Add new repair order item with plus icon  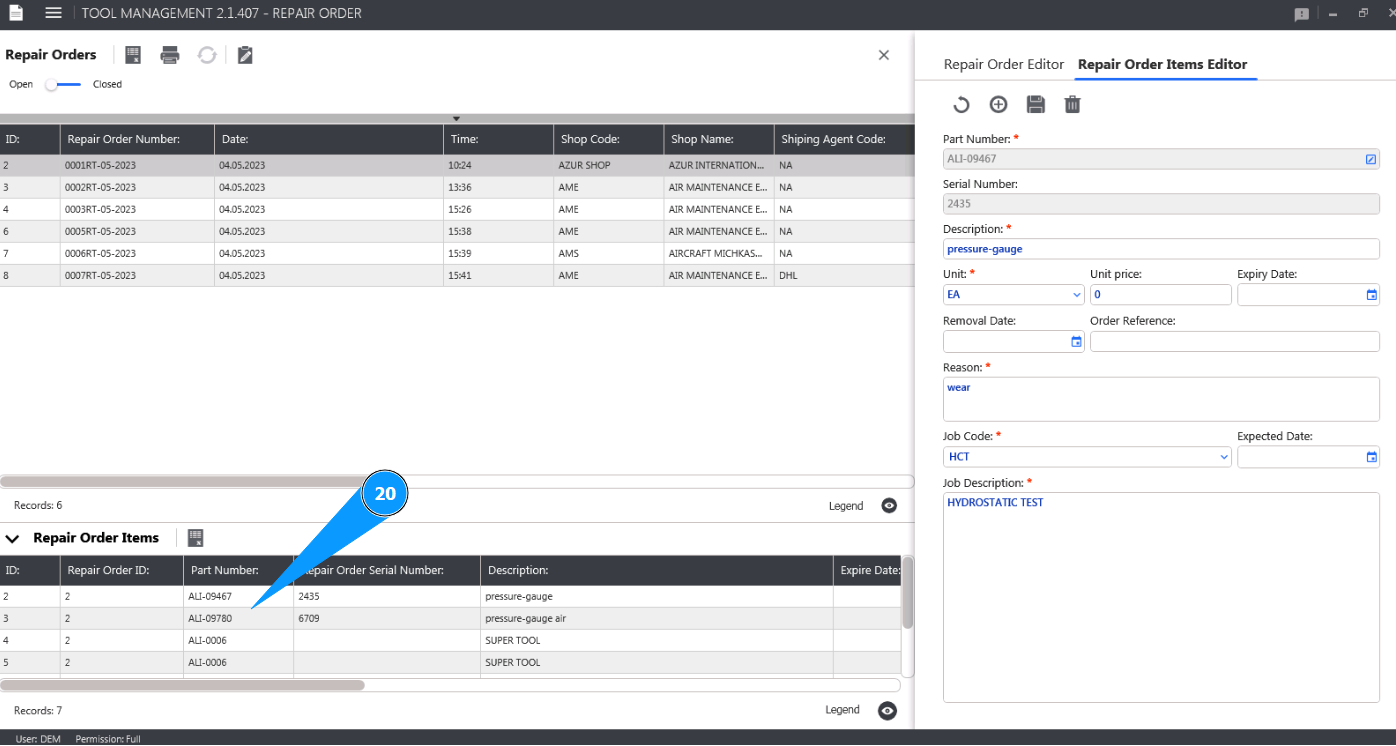998,105
